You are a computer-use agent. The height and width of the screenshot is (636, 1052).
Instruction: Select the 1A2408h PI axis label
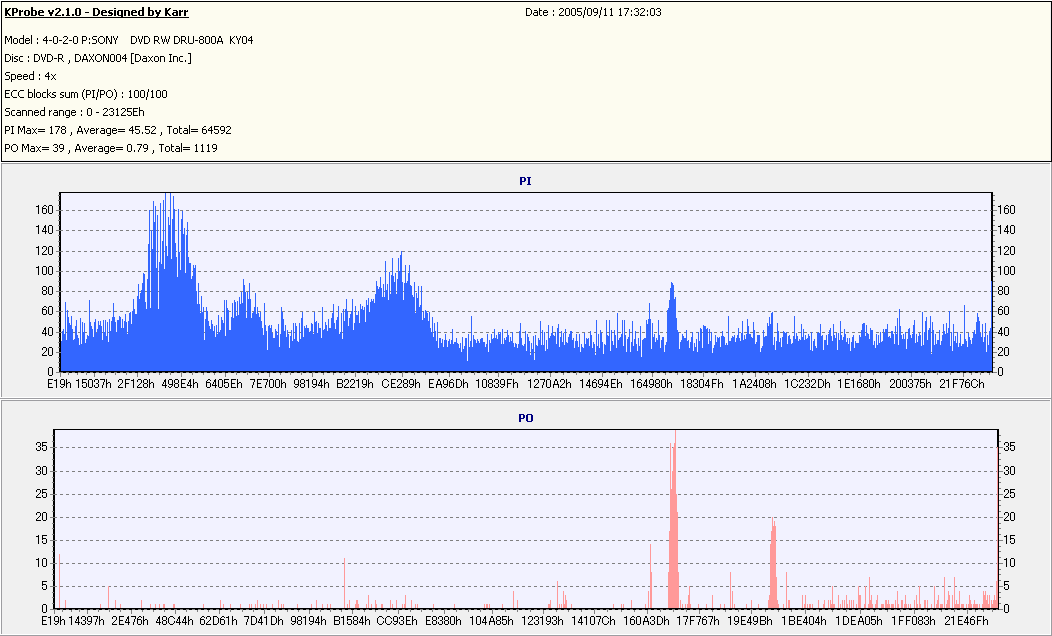pos(754,384)
